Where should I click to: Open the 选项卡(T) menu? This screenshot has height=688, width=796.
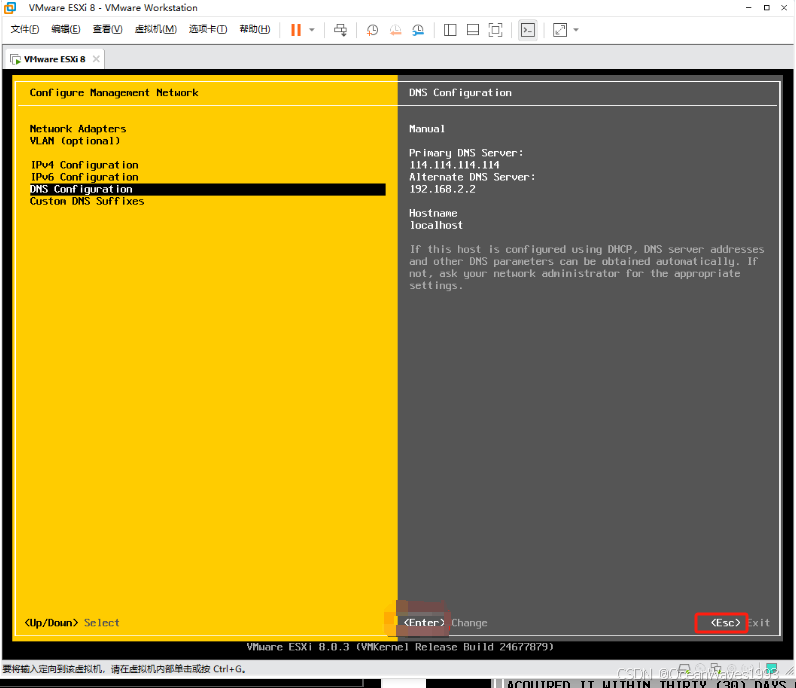pos(208,29)
